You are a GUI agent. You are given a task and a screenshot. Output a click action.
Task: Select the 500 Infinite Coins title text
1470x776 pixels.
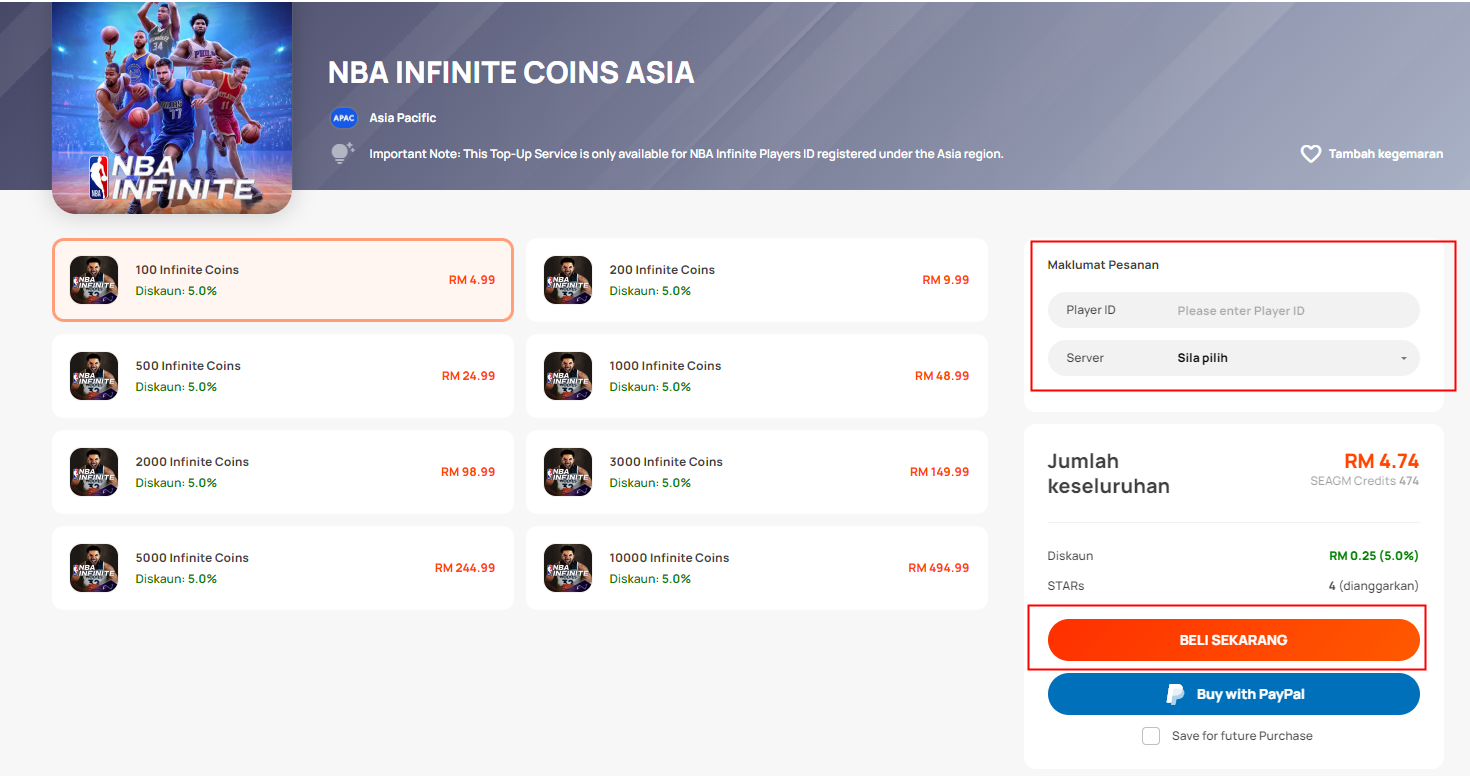coord(188,366)
